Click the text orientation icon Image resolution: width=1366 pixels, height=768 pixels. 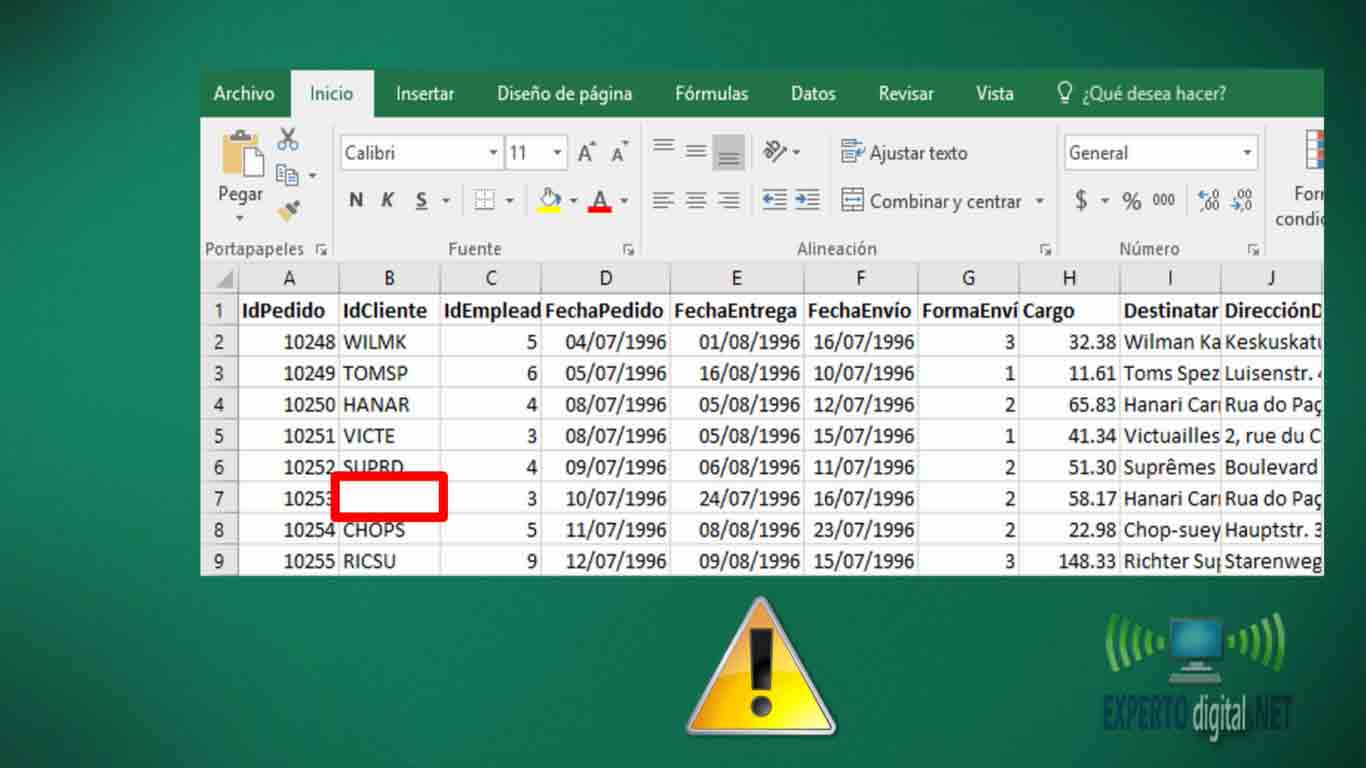(x=776, y=152)
